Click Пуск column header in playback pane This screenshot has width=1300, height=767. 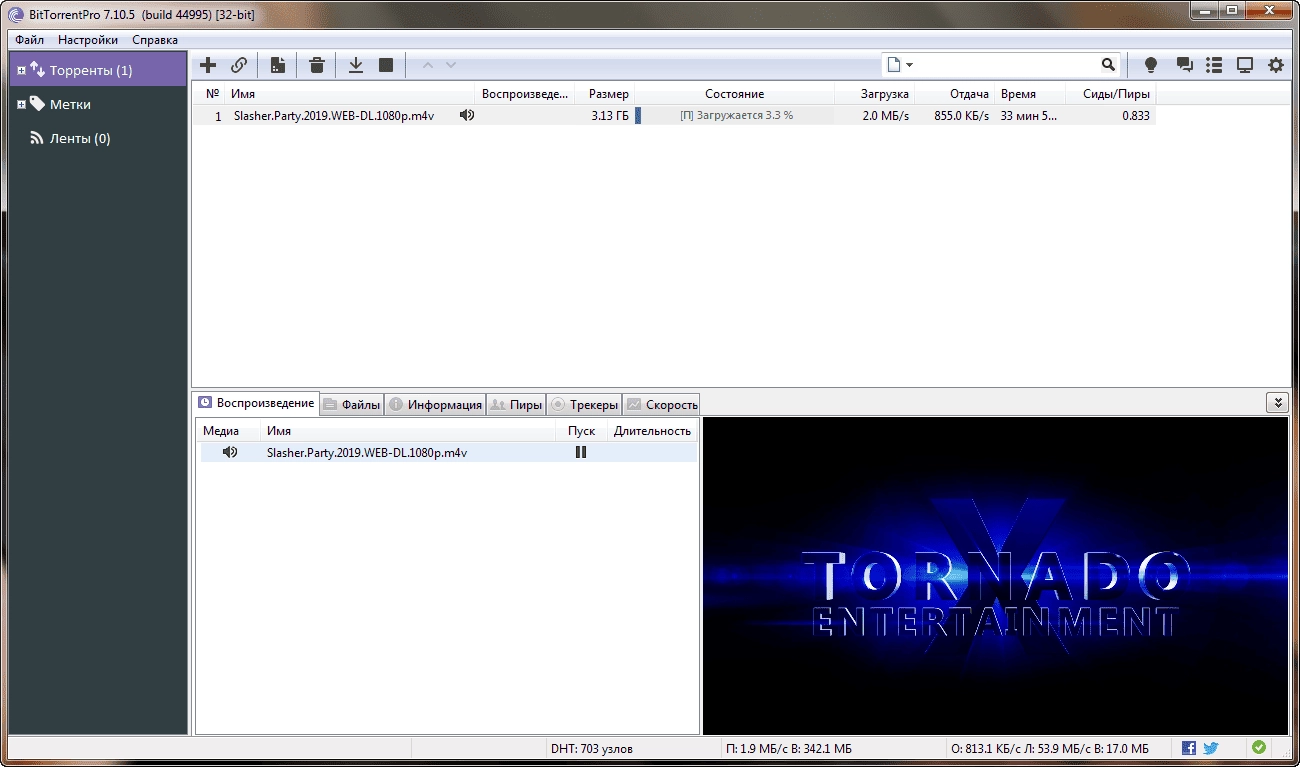click(x=581, y=431)
